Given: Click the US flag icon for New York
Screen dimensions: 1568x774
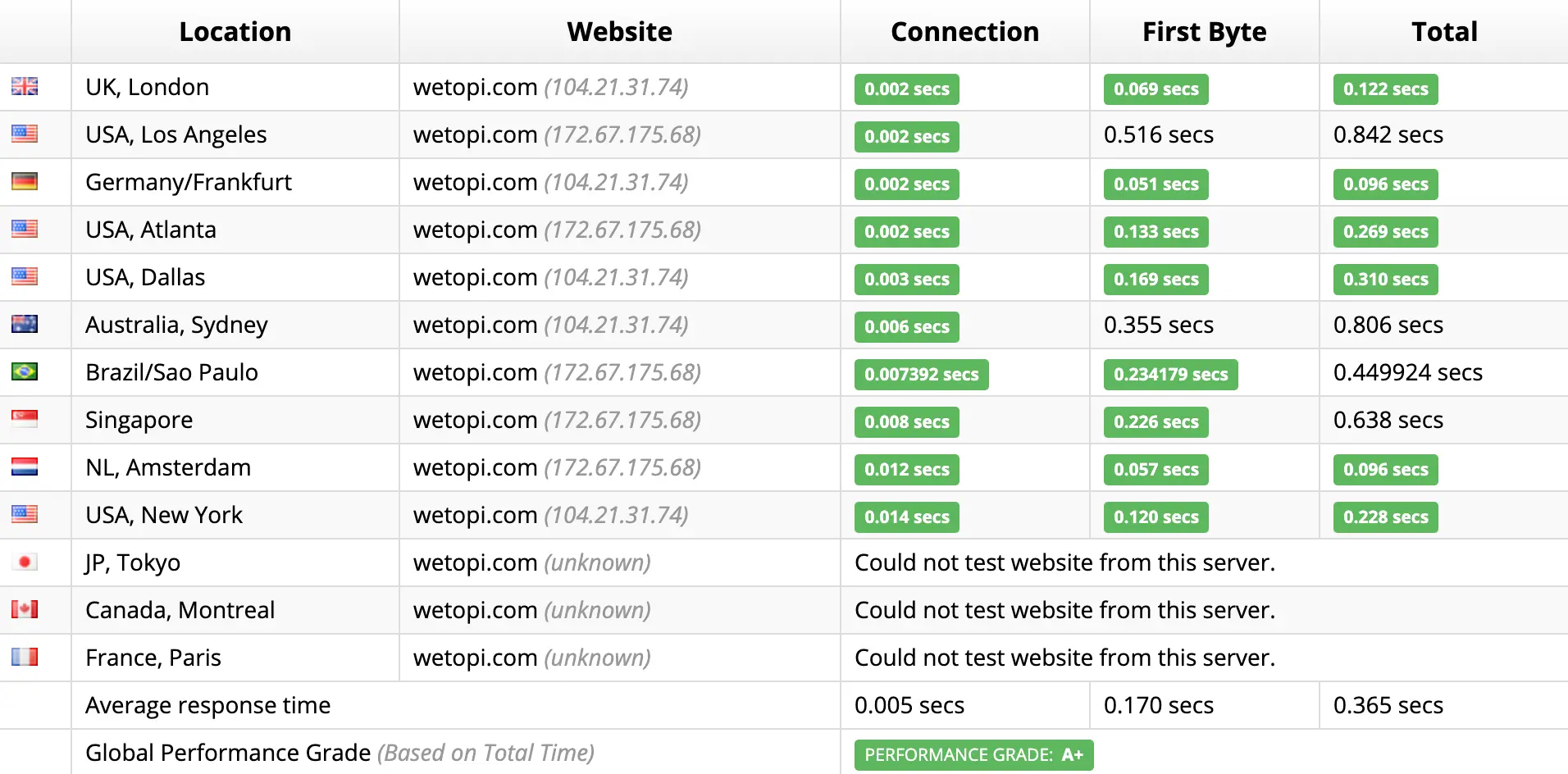Looking at the screenshot, I should [x=25, y=514].
